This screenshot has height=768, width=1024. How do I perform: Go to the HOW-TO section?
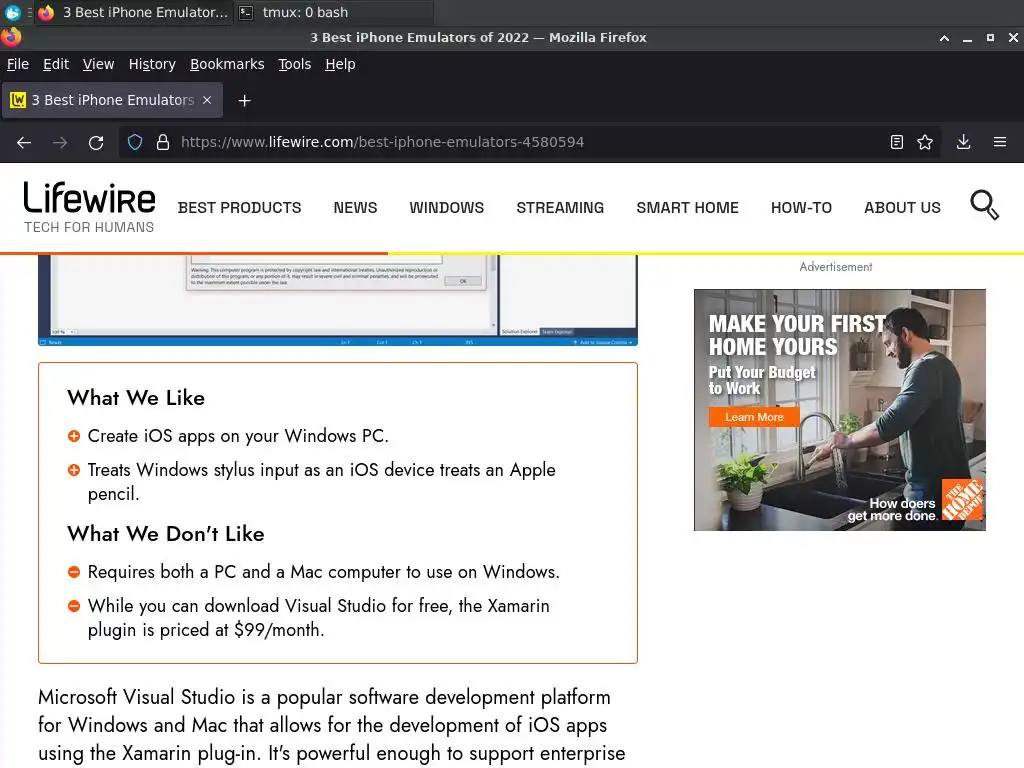(x=801, y=208)
